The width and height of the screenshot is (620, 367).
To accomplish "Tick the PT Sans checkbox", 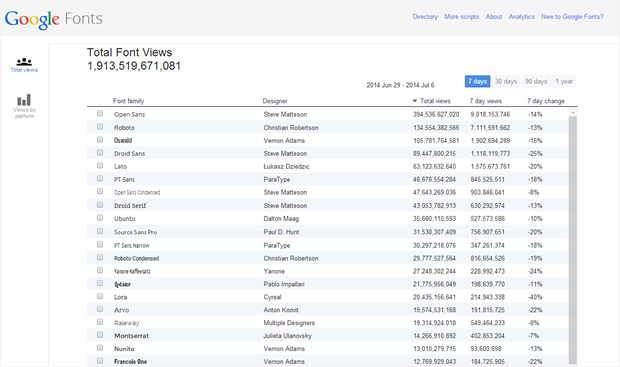I will click(100, 179).
